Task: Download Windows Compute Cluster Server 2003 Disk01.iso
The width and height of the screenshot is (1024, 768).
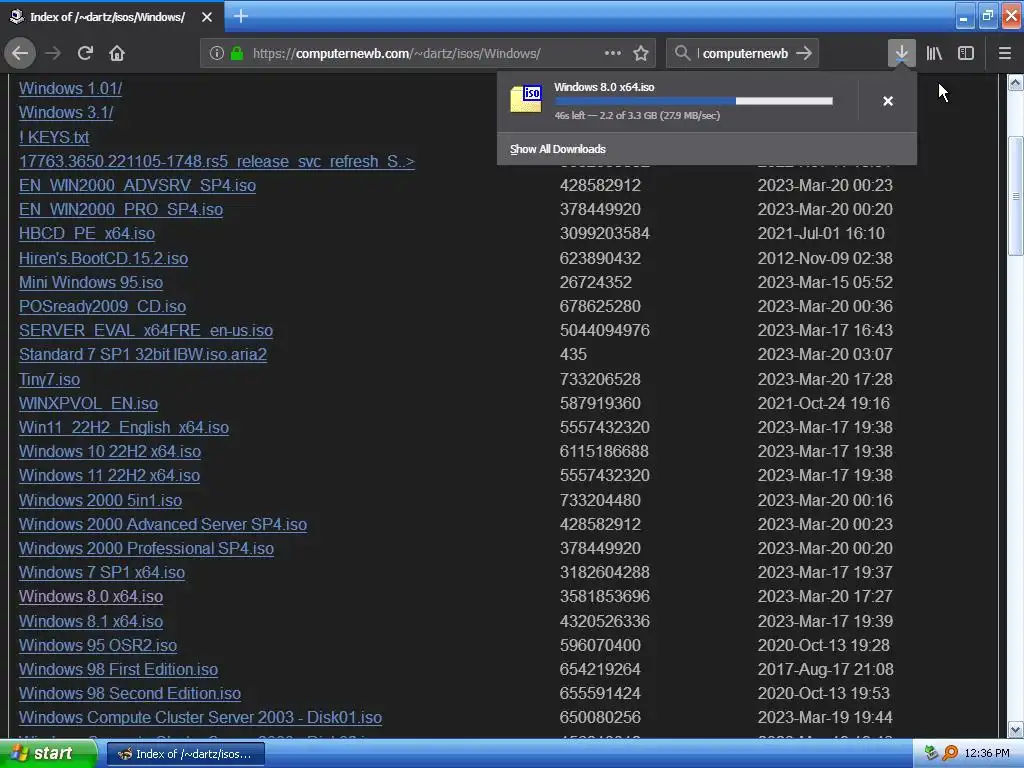Action: pos(200,718)
